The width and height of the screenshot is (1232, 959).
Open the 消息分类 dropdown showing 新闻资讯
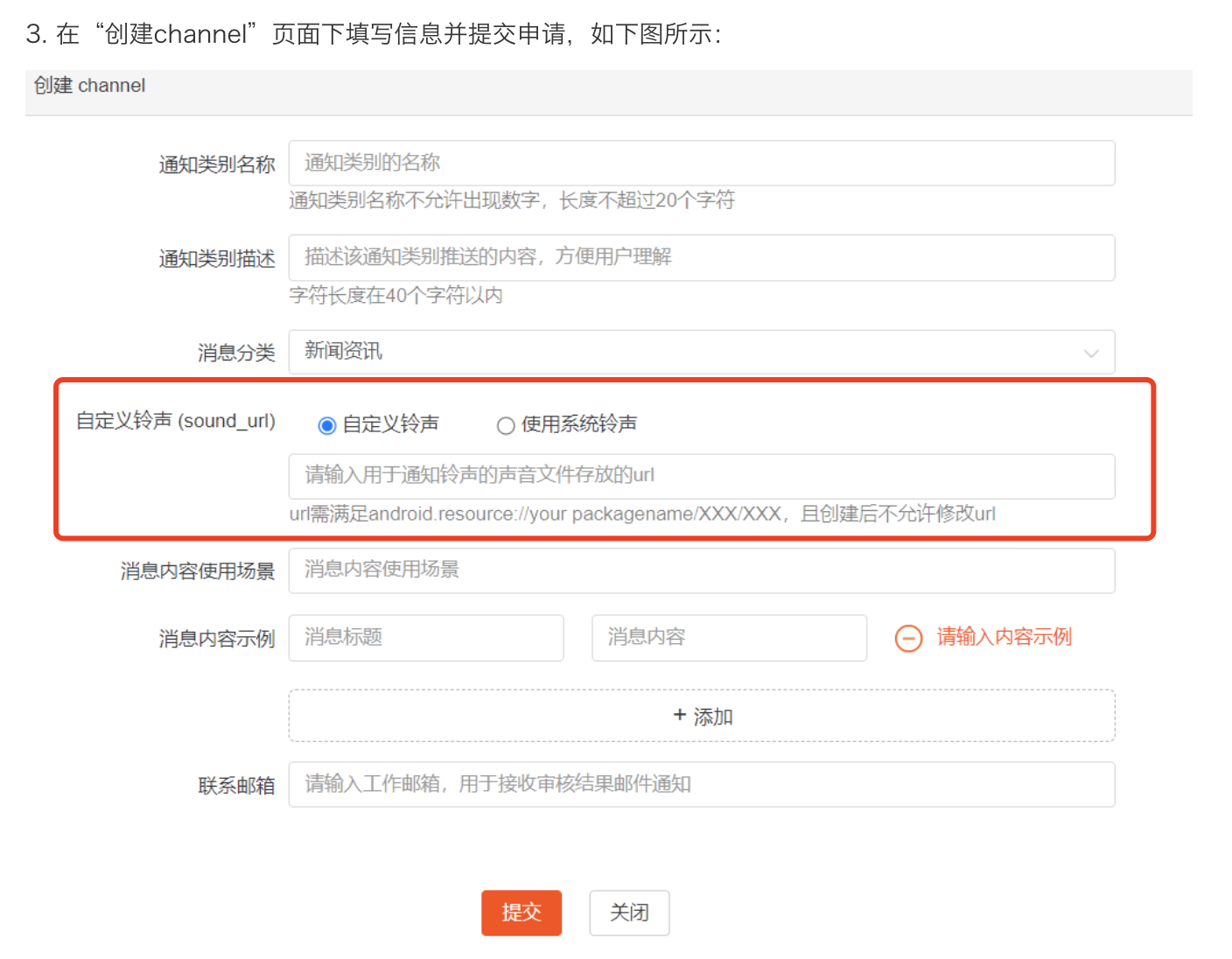702,352
